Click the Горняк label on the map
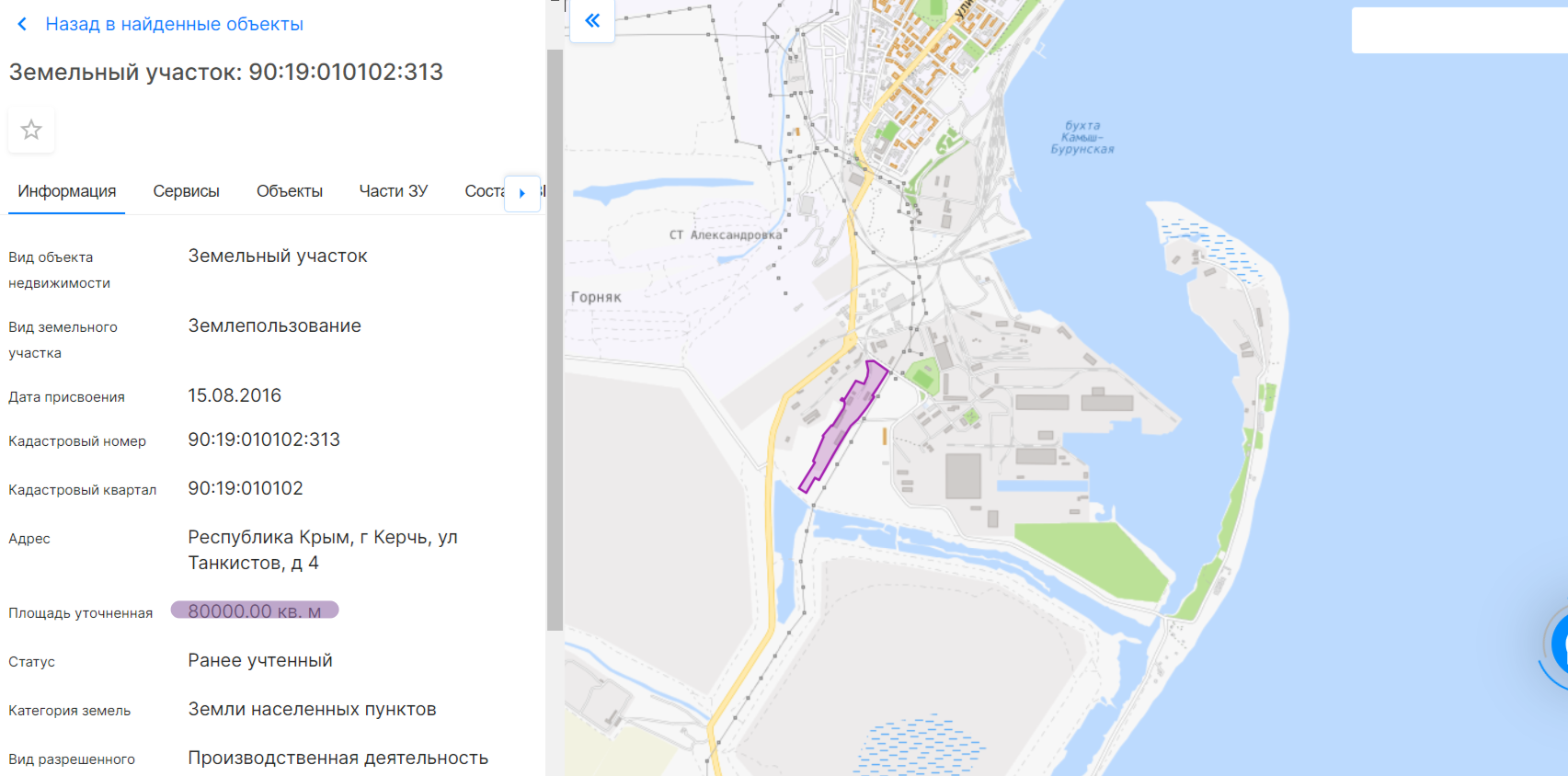 pyautogui.click(x=596, y=297)
